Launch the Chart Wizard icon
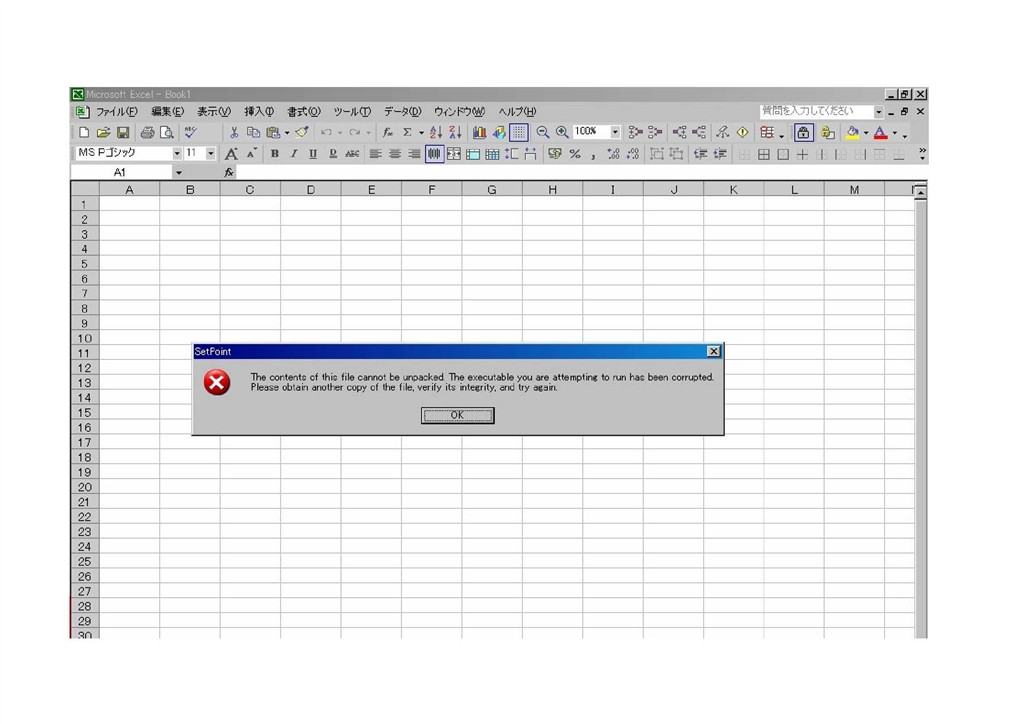Image resolution: width=1024 pixels, height=724 pixels. click(x=479, y=133)
